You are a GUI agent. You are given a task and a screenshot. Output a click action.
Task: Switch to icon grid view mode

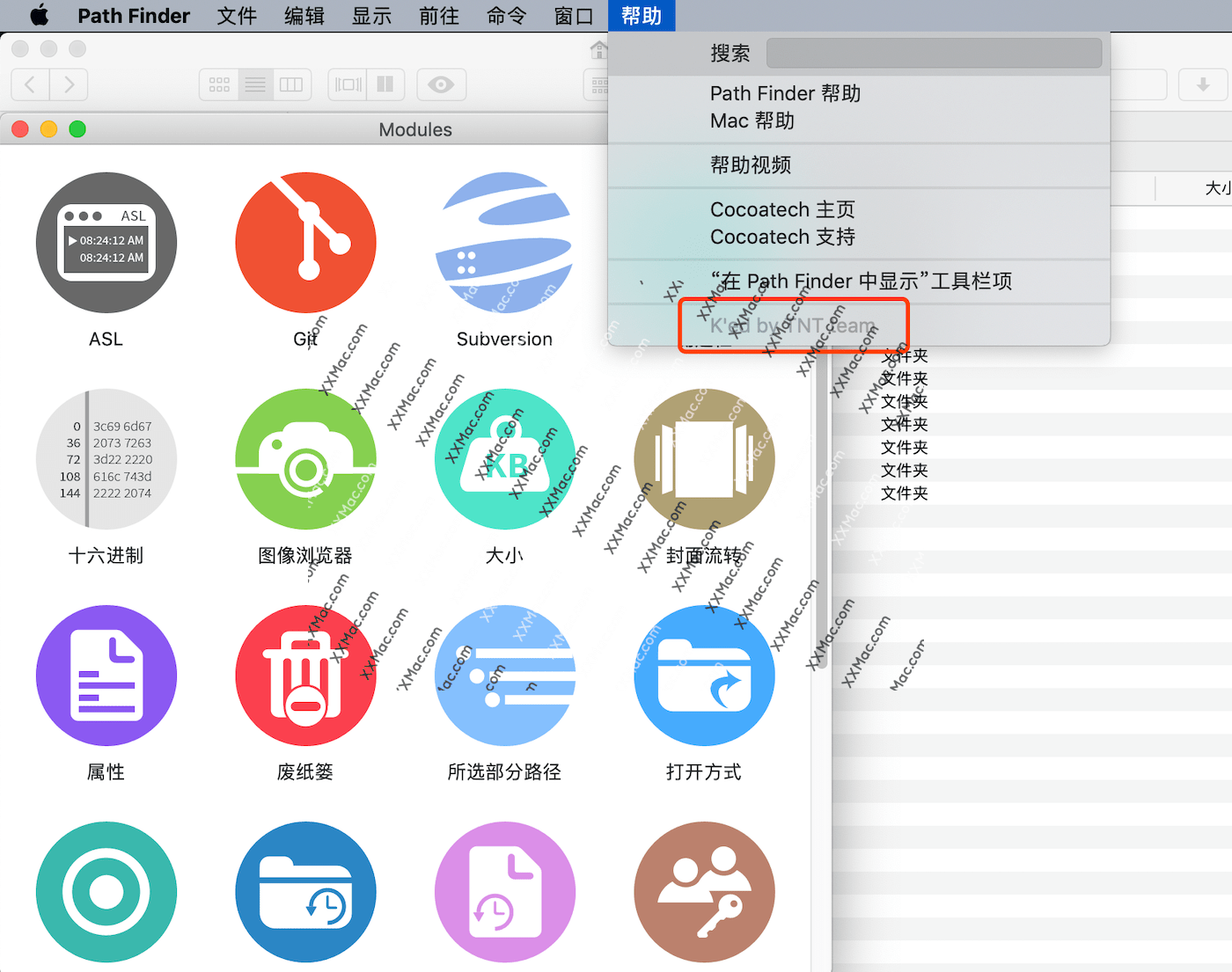coord(217,84)
